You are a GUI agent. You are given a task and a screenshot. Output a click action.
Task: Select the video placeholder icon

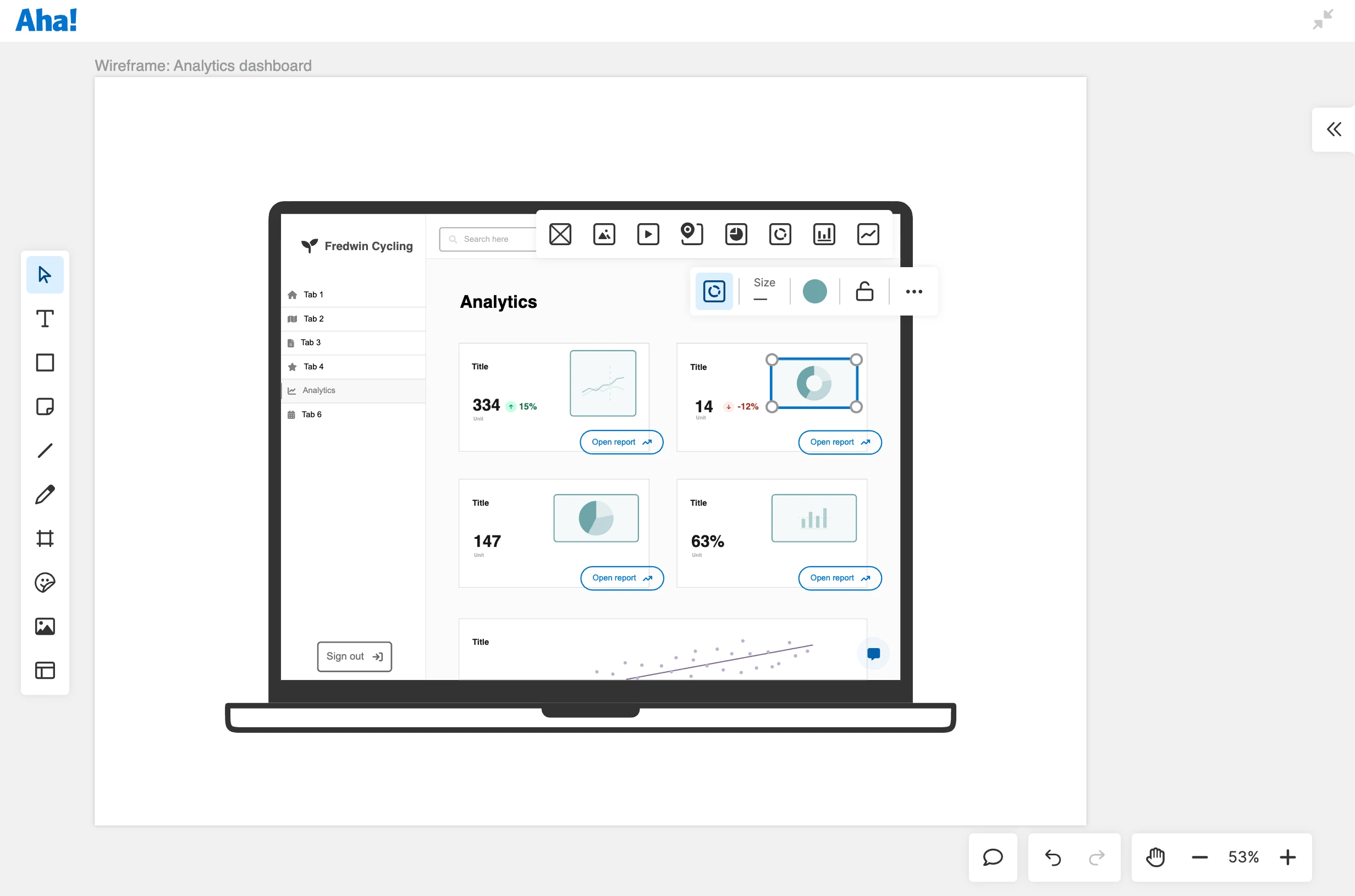click(647, 234)
